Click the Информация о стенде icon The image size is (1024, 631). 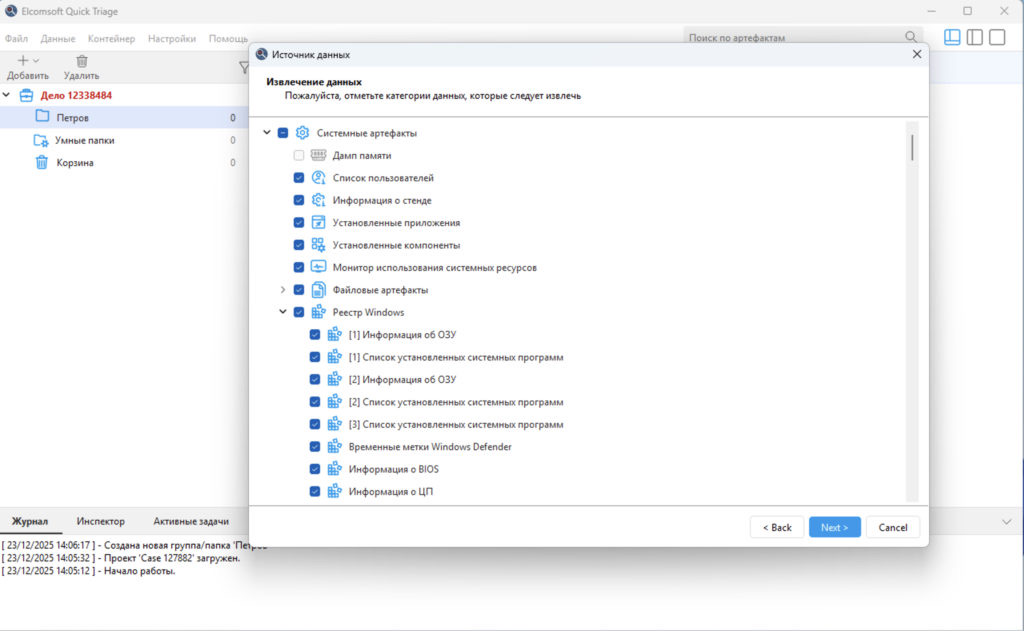(318, 200)
